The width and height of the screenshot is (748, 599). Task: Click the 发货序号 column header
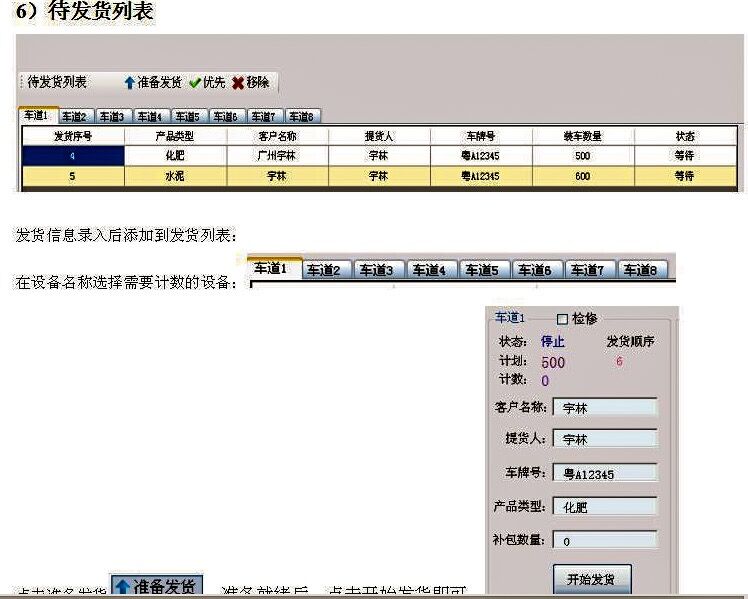coord(73,136)
